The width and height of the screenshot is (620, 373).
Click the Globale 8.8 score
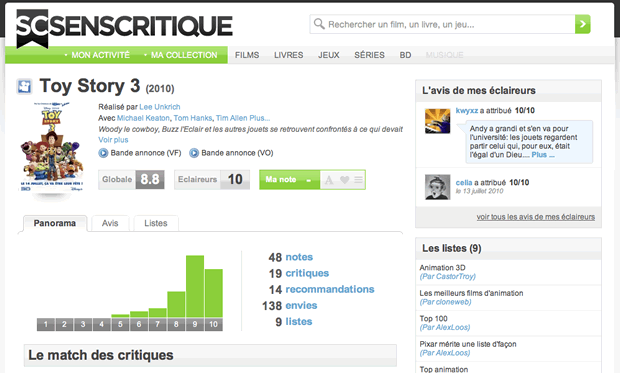(x=131, y=180)
